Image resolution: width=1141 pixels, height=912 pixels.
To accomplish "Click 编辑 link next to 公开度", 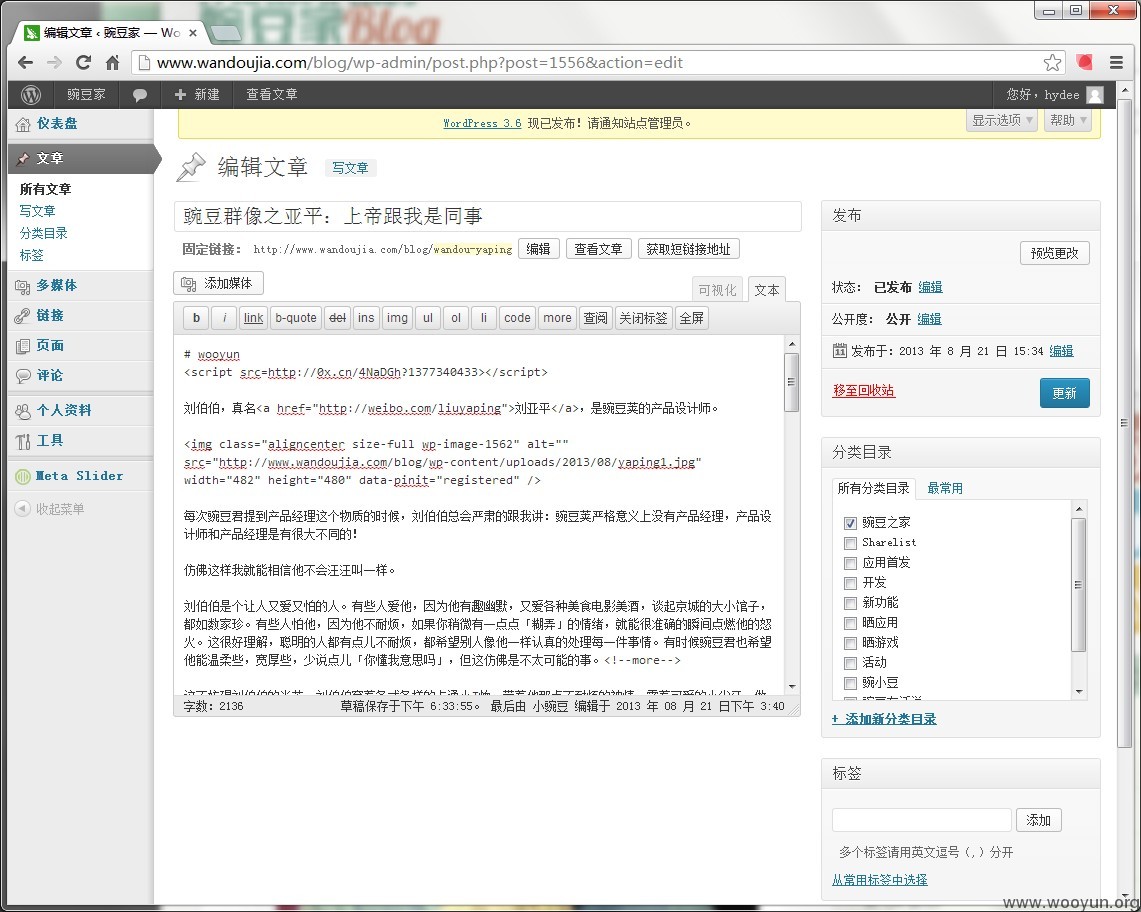I will tap(929, 319).
